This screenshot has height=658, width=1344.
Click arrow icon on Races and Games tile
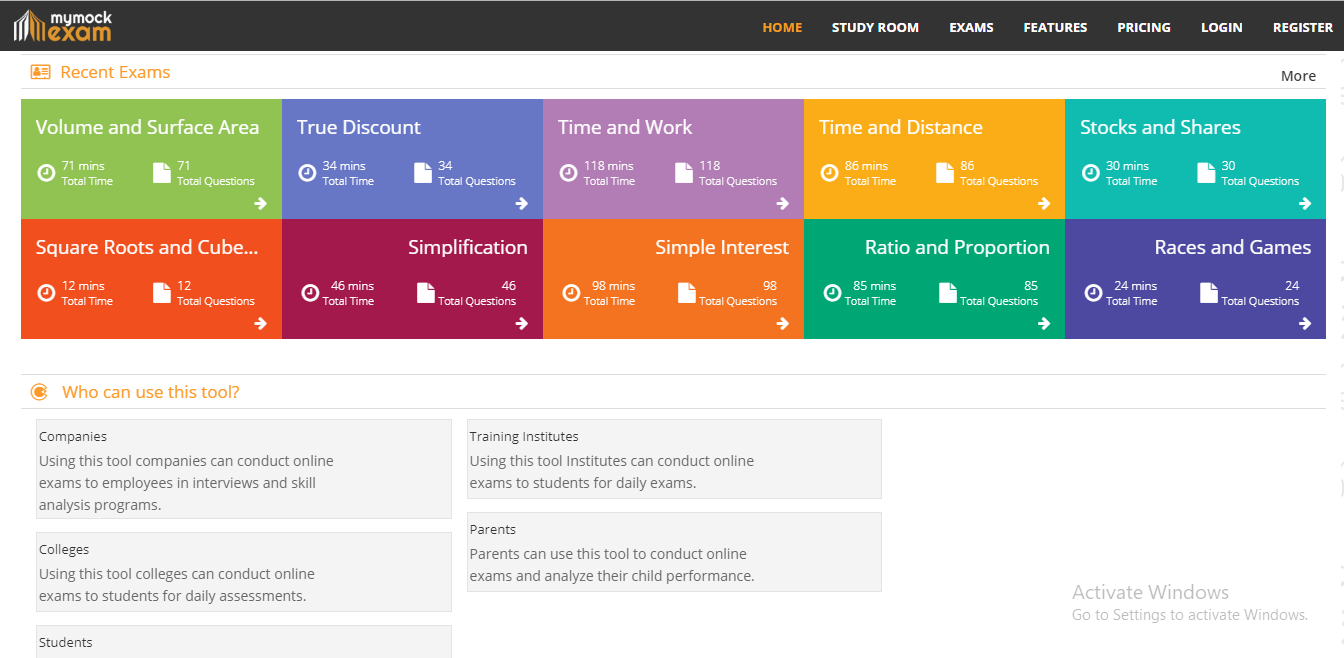click(x=1304, y=324)
